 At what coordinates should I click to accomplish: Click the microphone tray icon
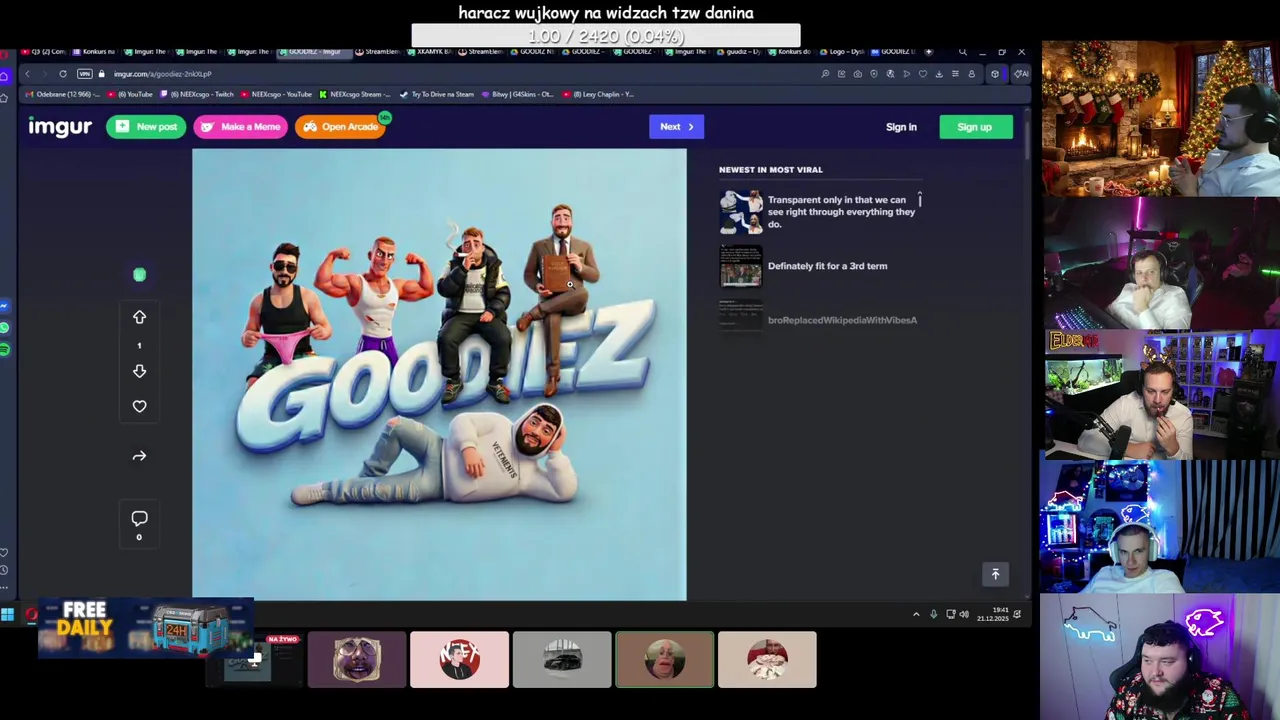point(934,614)
